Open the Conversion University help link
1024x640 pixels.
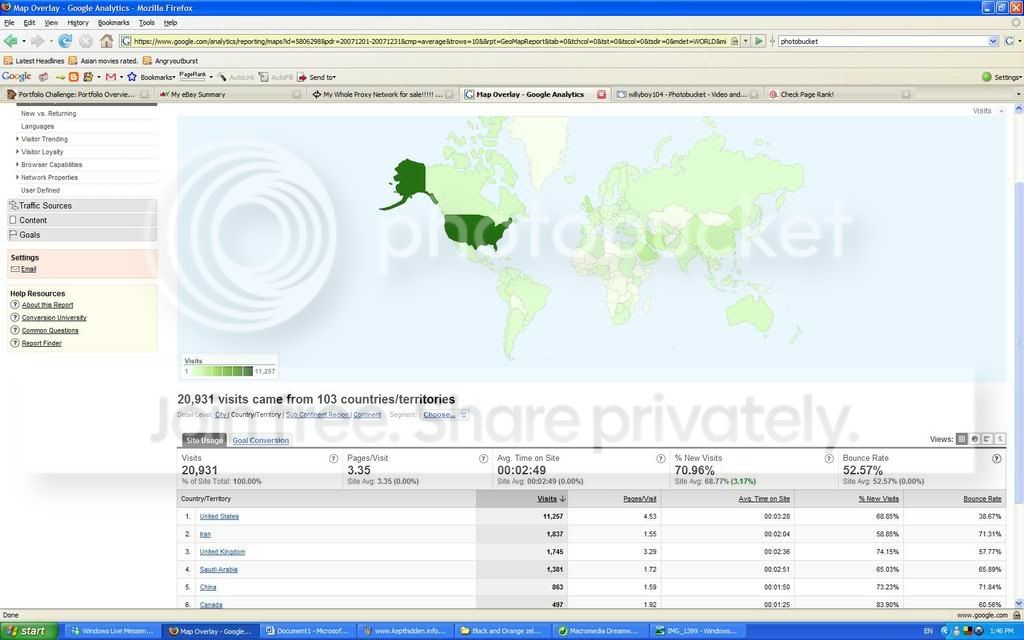coord(54,318)
